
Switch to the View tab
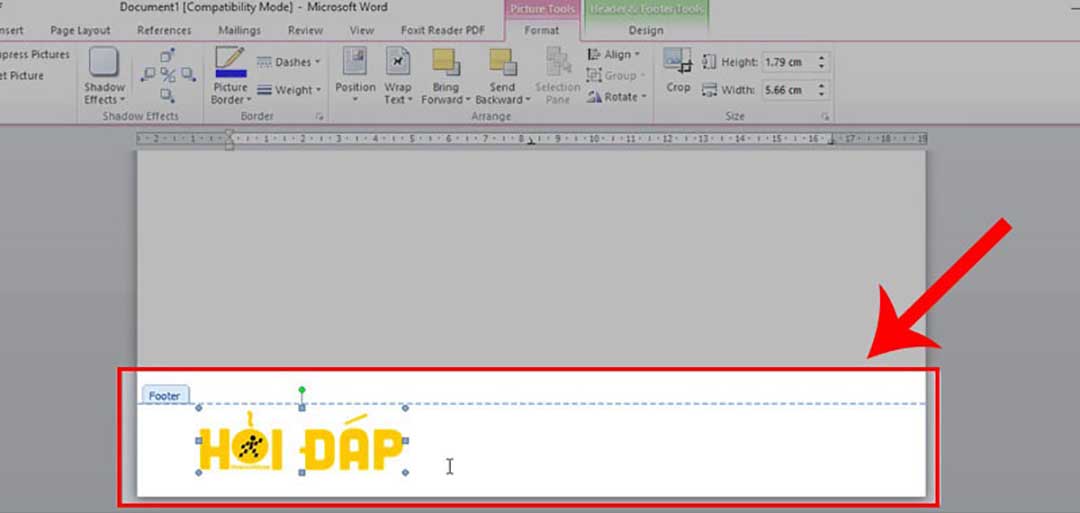pyautogui.click(x=362, y=30)
